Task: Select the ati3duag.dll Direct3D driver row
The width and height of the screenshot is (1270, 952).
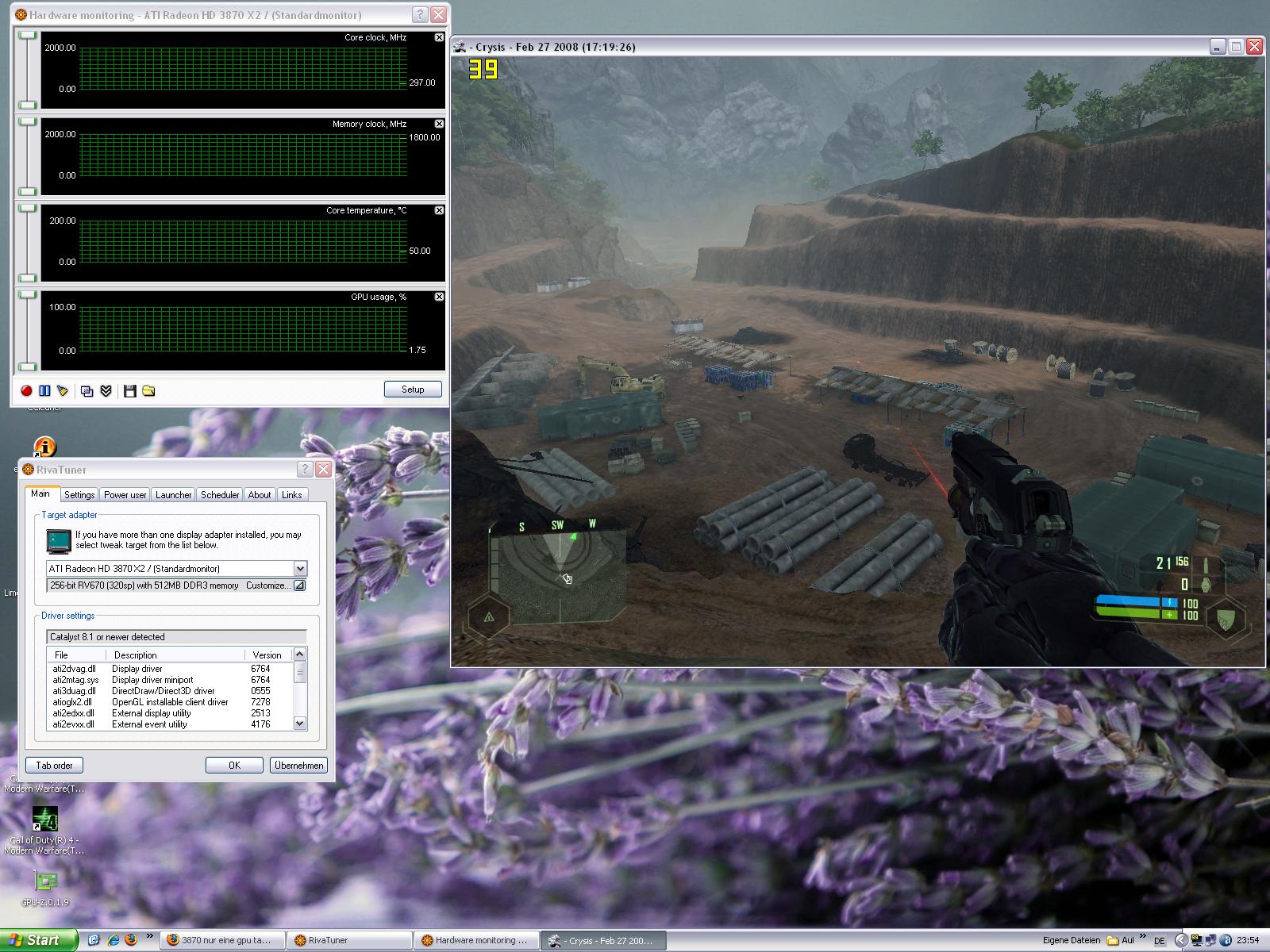Action: [x=170, y=691]
